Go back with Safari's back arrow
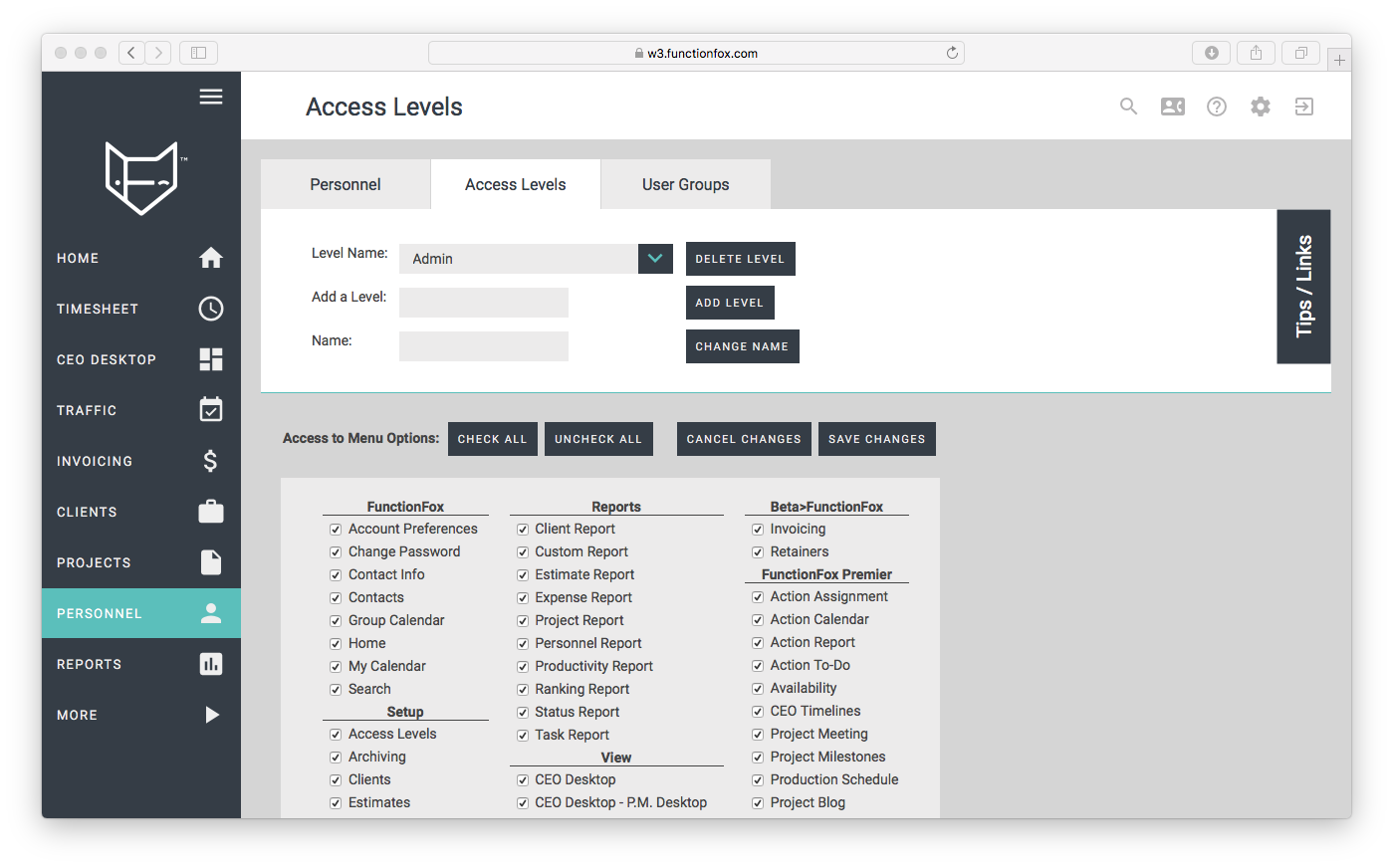This screenshot has height=868, width=1393. point(131,53)
